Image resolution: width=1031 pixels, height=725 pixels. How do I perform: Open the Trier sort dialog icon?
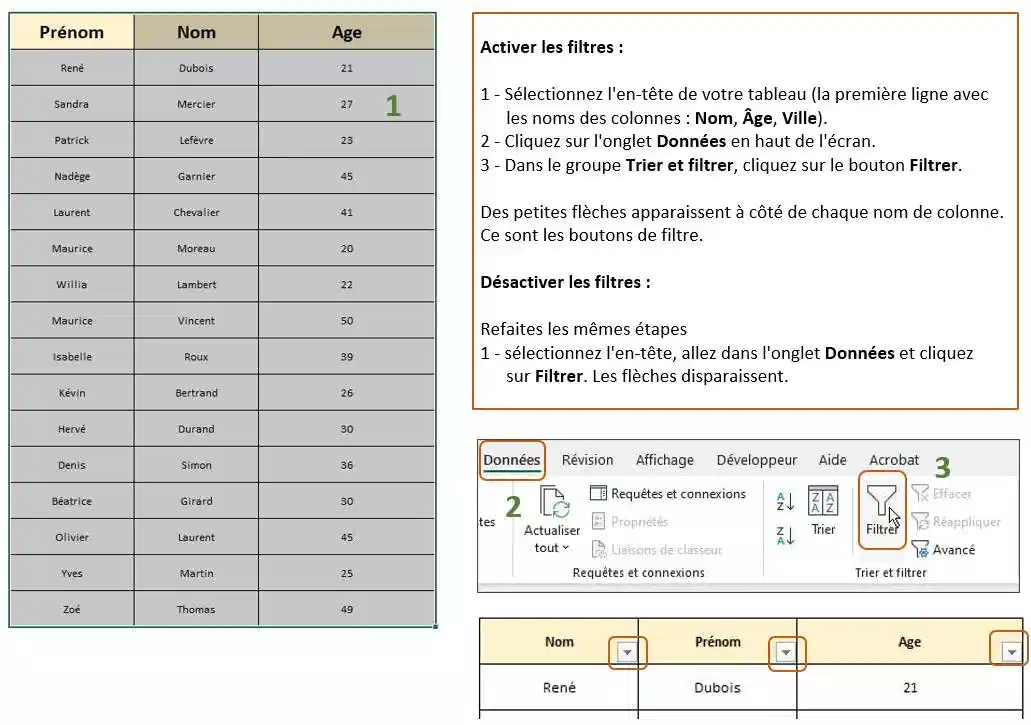pos(823,502)
